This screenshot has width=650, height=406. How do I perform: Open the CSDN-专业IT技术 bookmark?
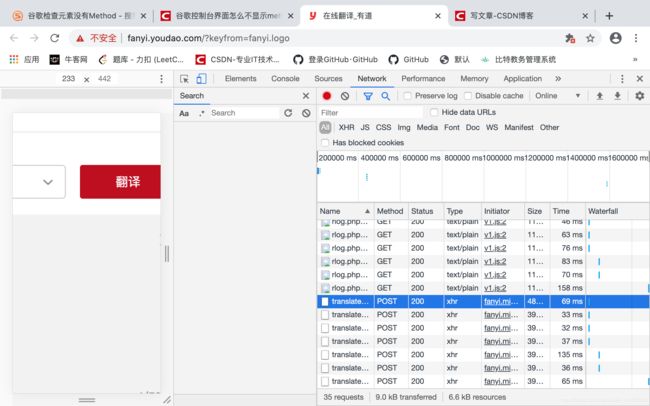(238, 59)
